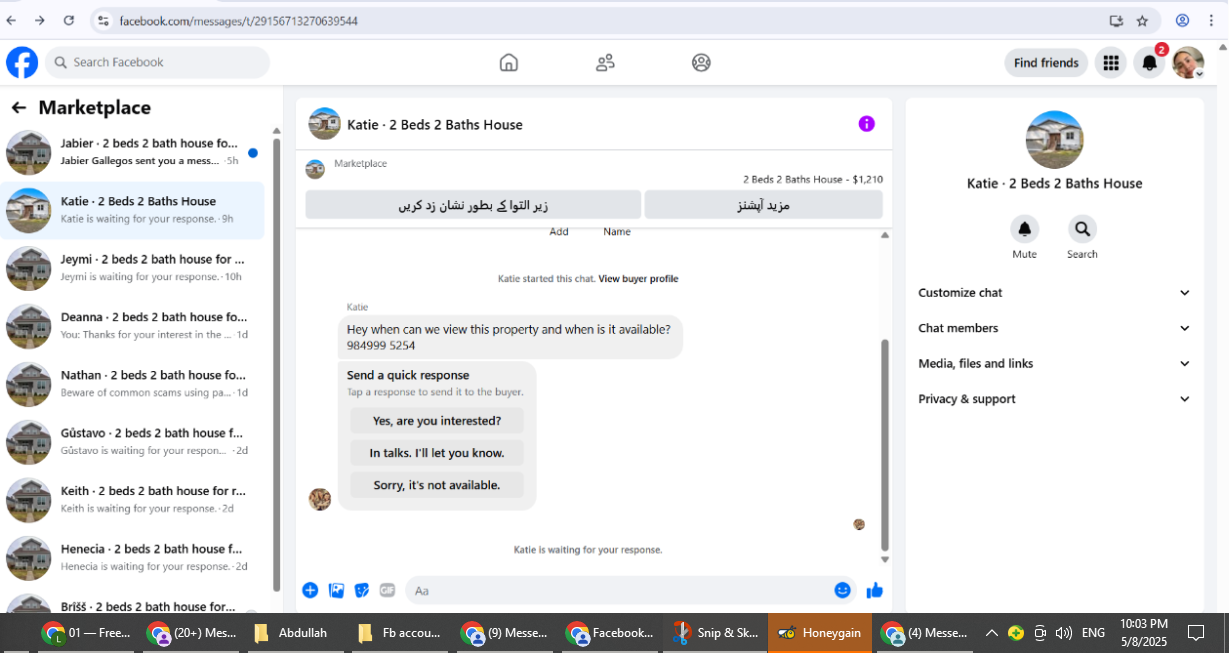
Task: Click the Urdu 'more options' button
Action: [x=763, y=205]
